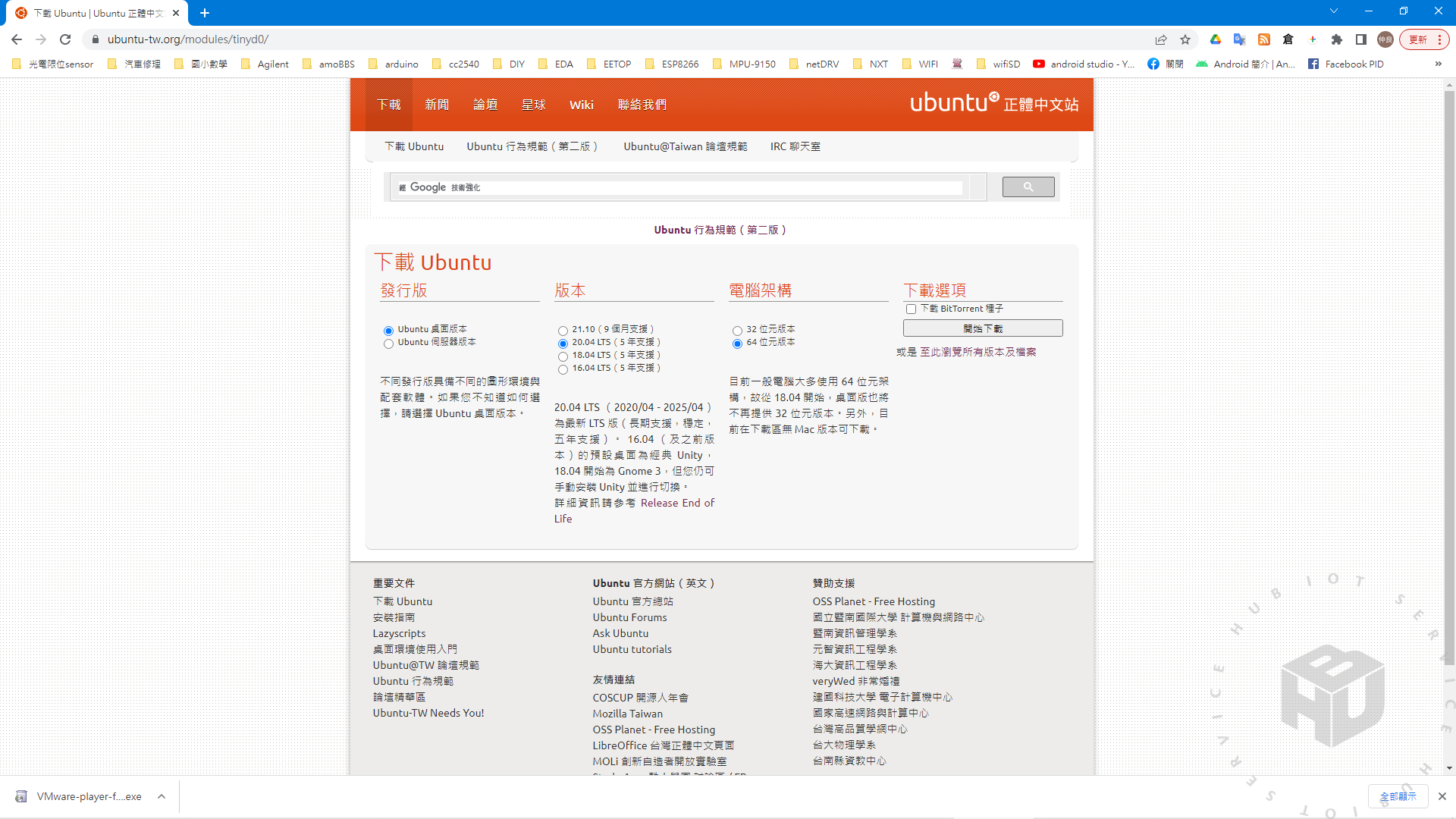Screen dimensions: 1456x819
Task: Open the 論壇 navigation item
Action: pos(485,105)
